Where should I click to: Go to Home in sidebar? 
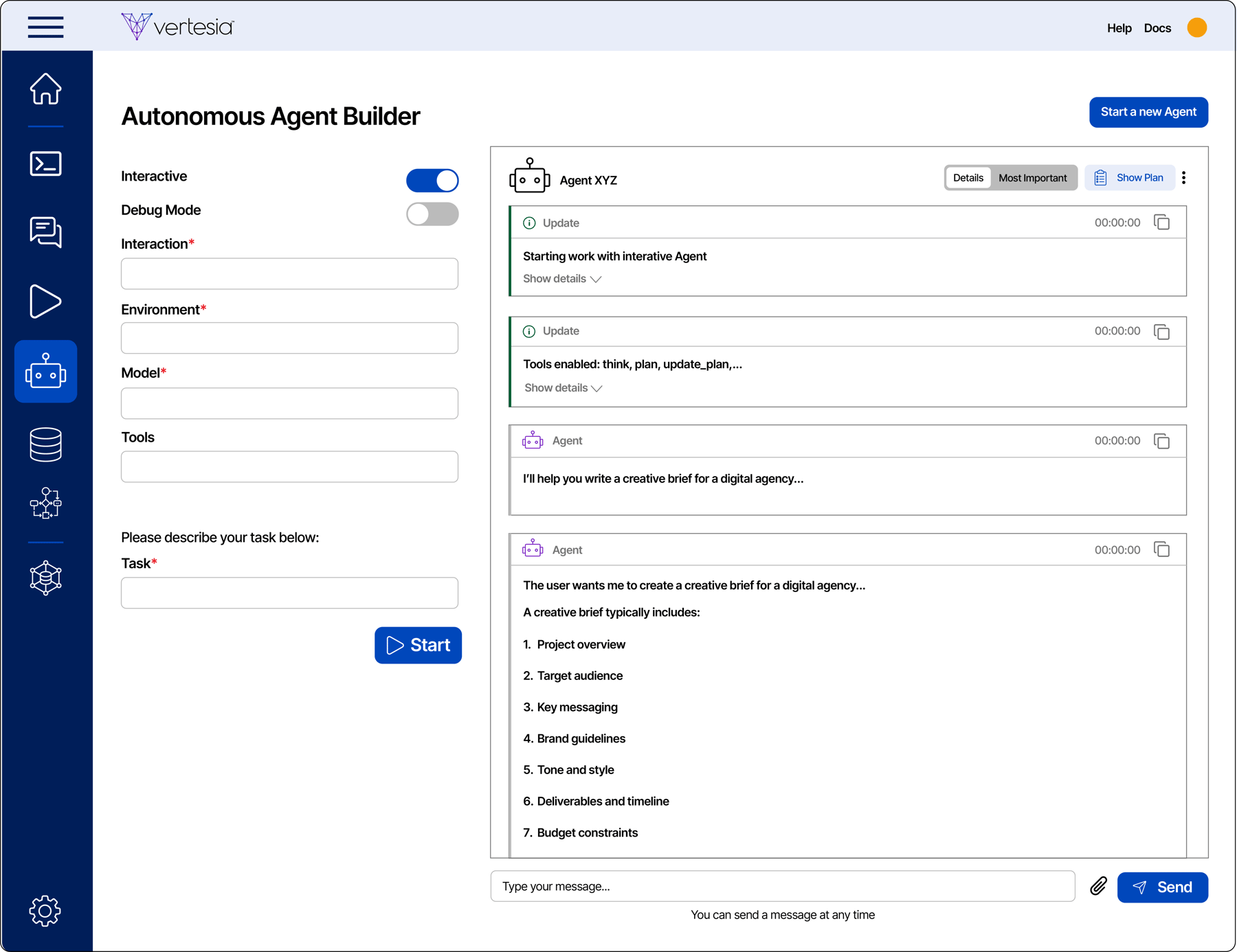[45, 89]
